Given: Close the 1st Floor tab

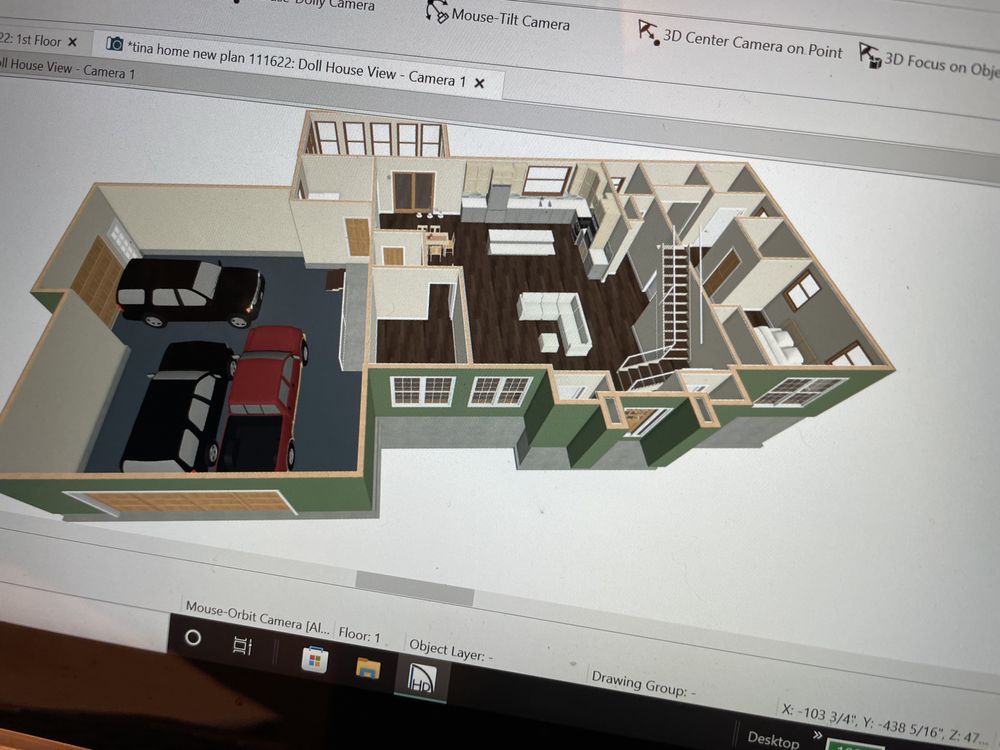Looking at the screenshot, I should coord(72,42).
